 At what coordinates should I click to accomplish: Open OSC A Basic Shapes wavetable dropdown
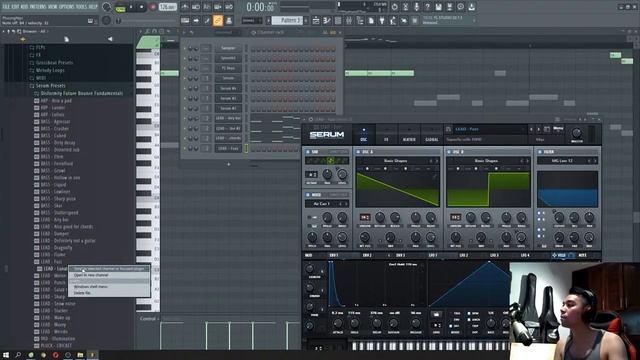coord(395,161)
